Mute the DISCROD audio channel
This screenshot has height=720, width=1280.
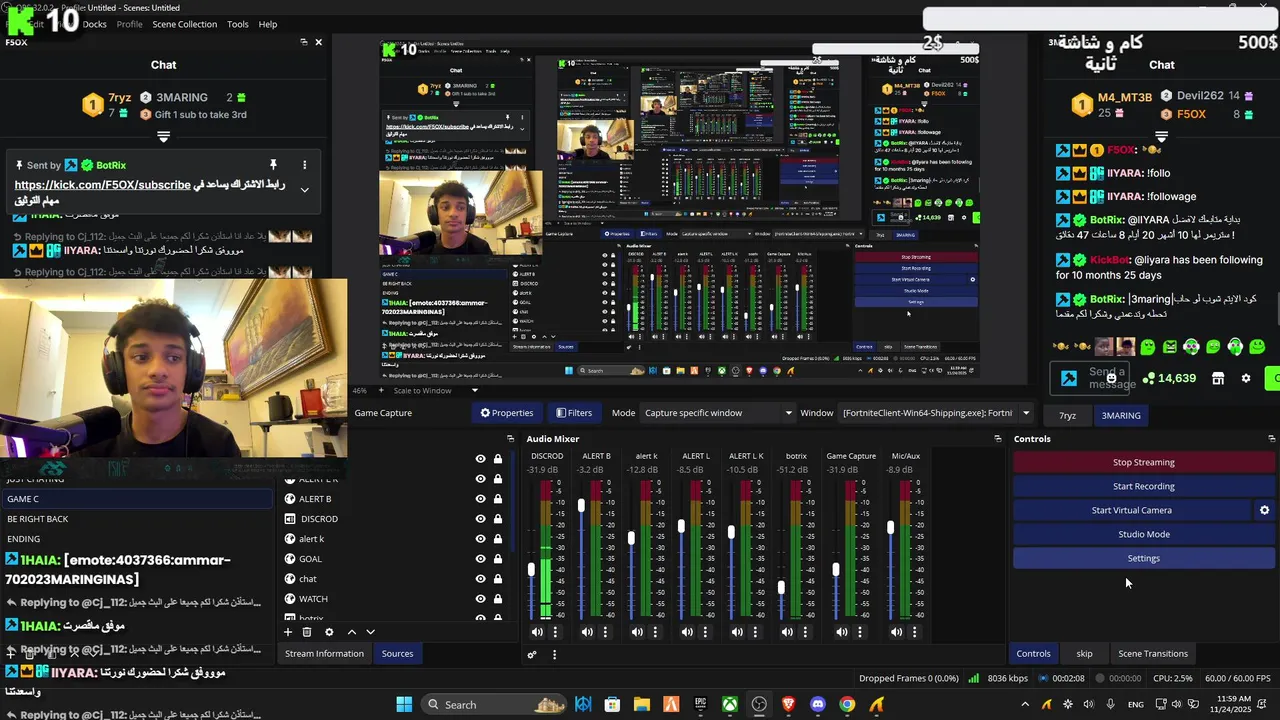[537, 632]
